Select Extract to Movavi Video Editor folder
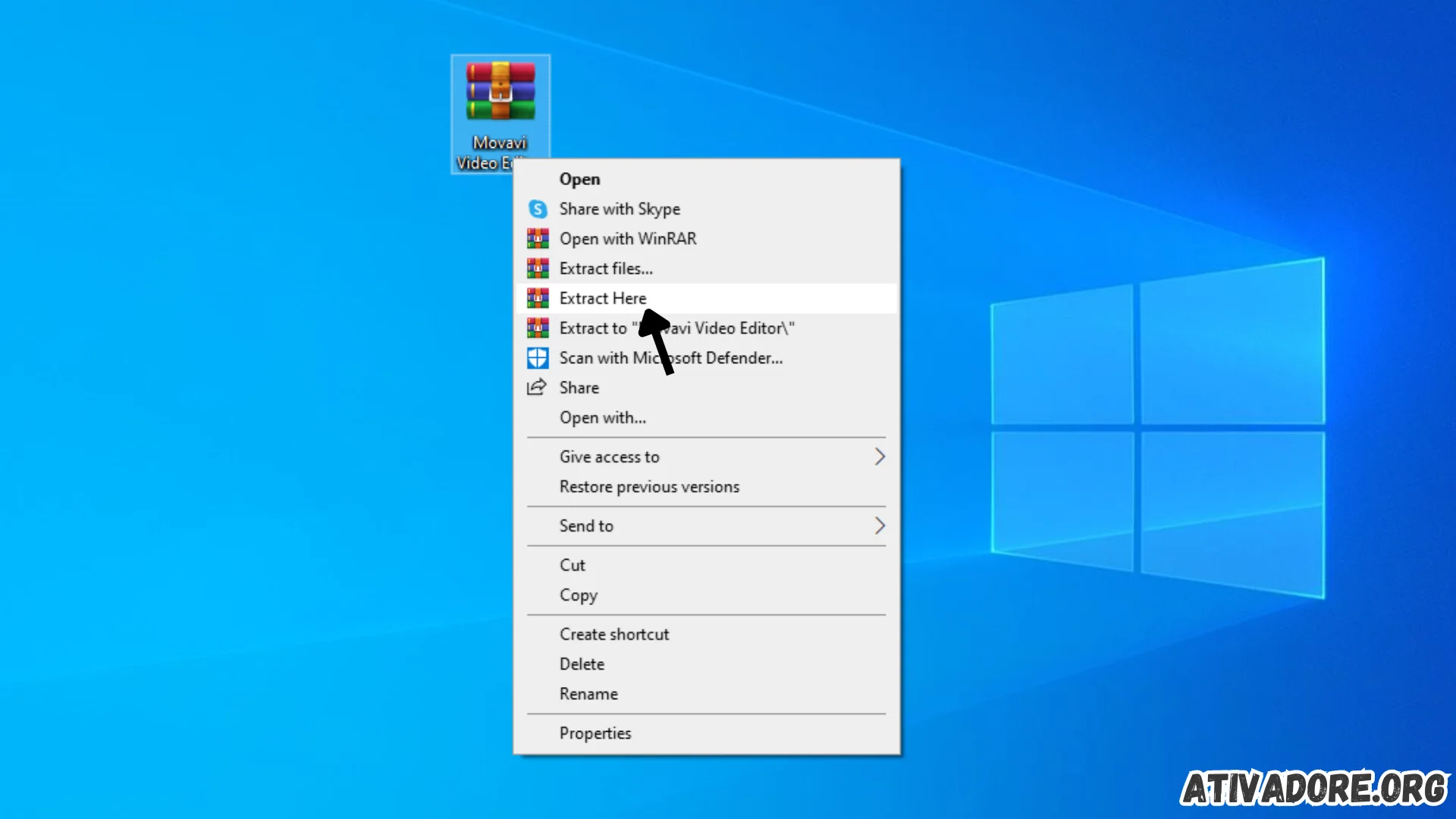 coord(705,328)
